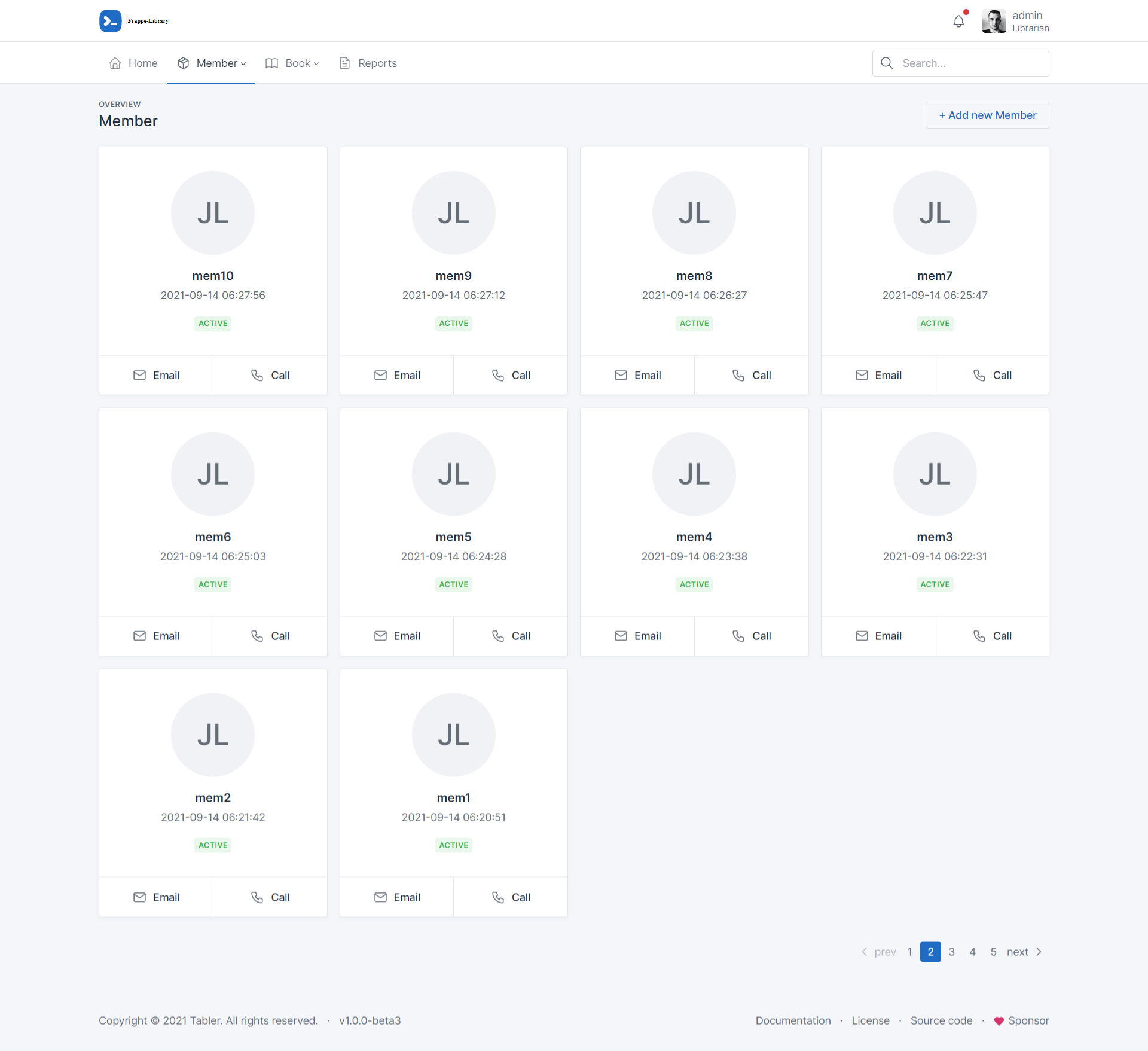Expand the Member dropdown menu

click(221, 63)
